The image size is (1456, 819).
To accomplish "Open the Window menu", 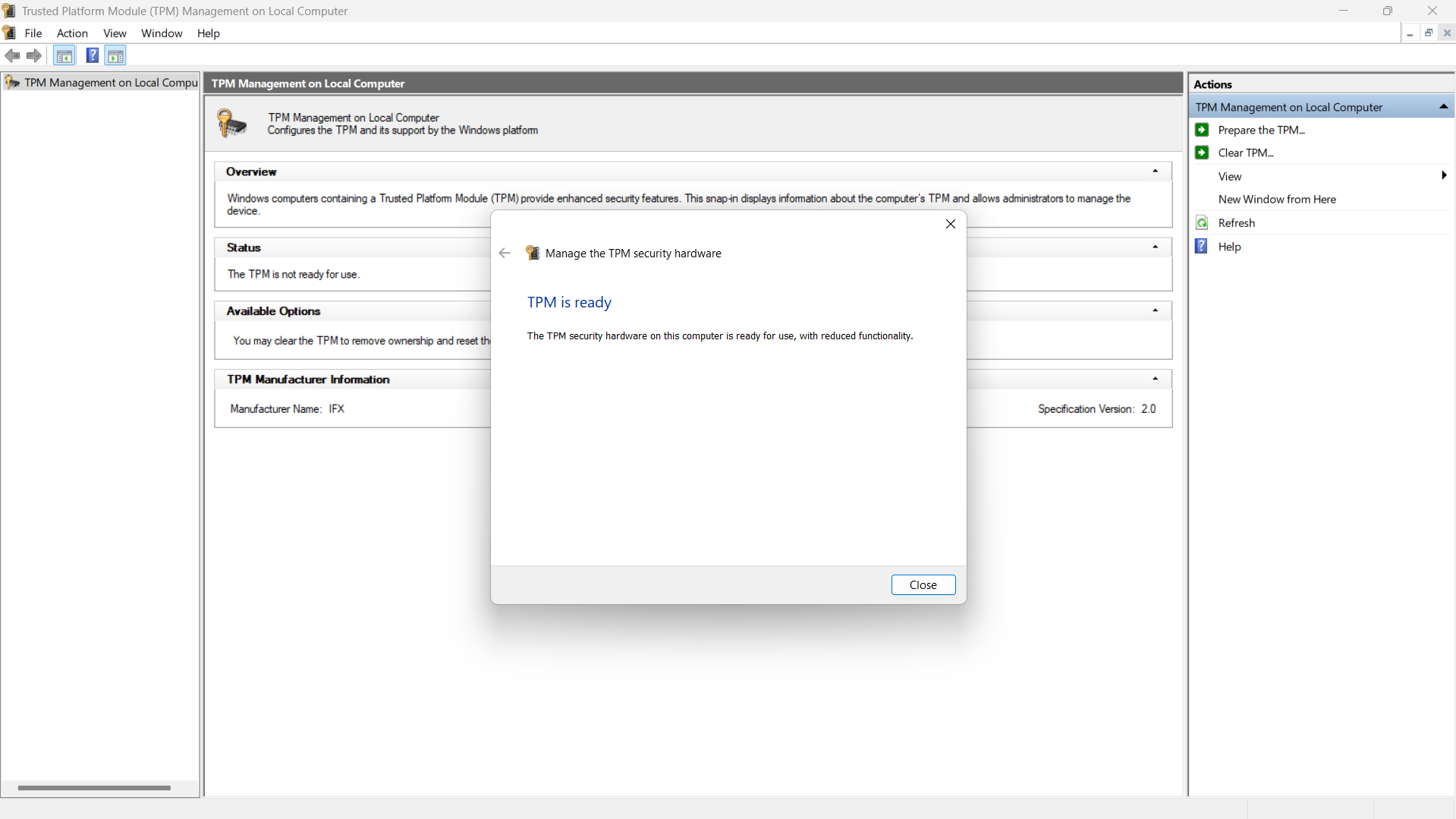I will (162, 33).
